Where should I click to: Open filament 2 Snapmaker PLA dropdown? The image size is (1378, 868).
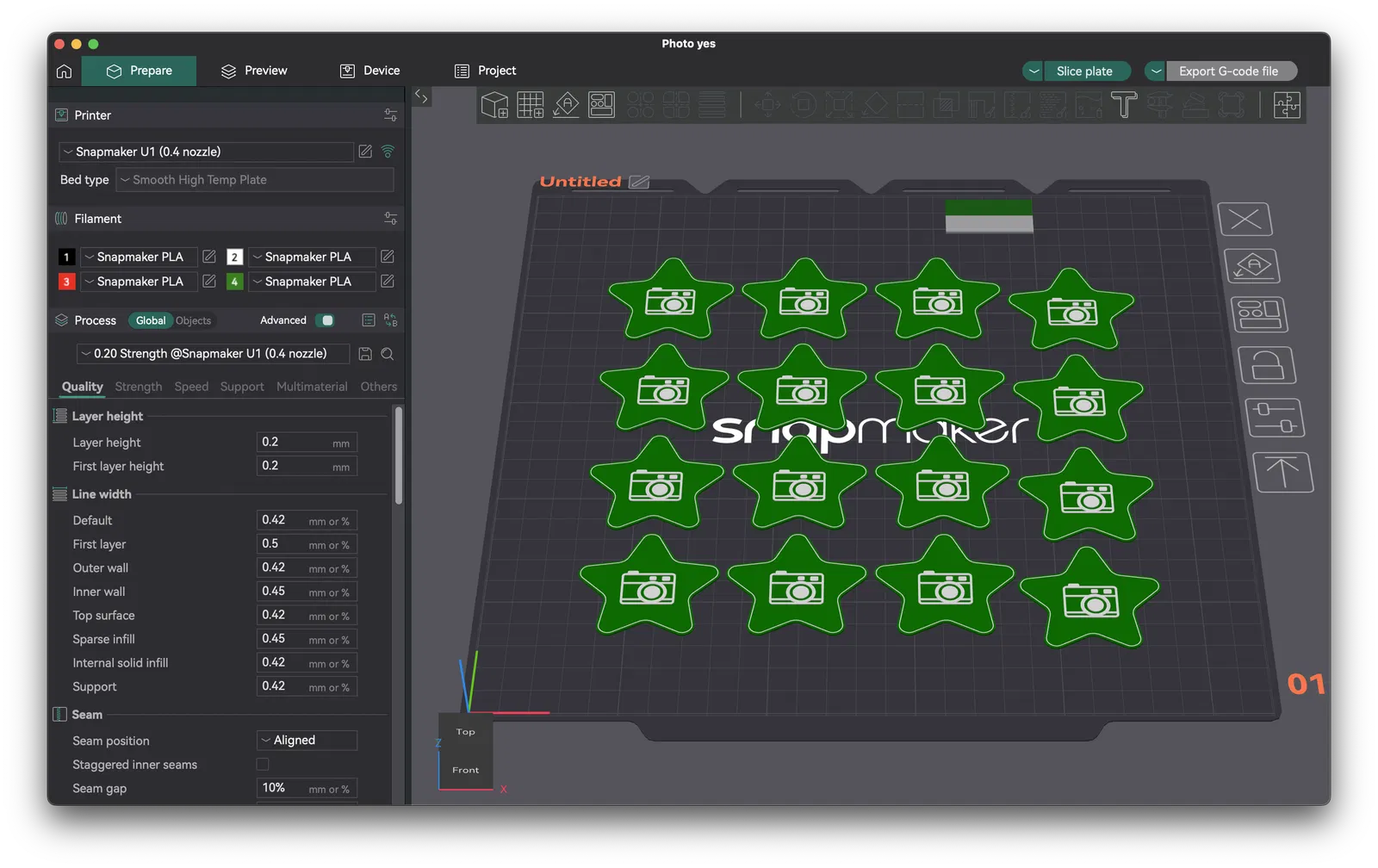tap(312, 257)
